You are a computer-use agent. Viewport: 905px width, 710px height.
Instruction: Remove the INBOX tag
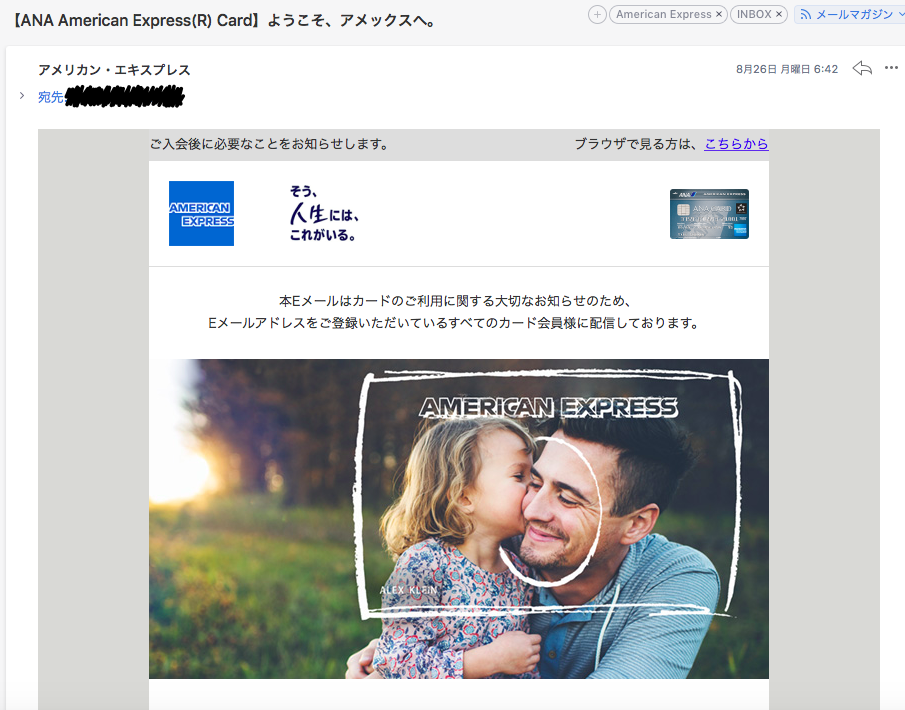(x=779, y=14)
